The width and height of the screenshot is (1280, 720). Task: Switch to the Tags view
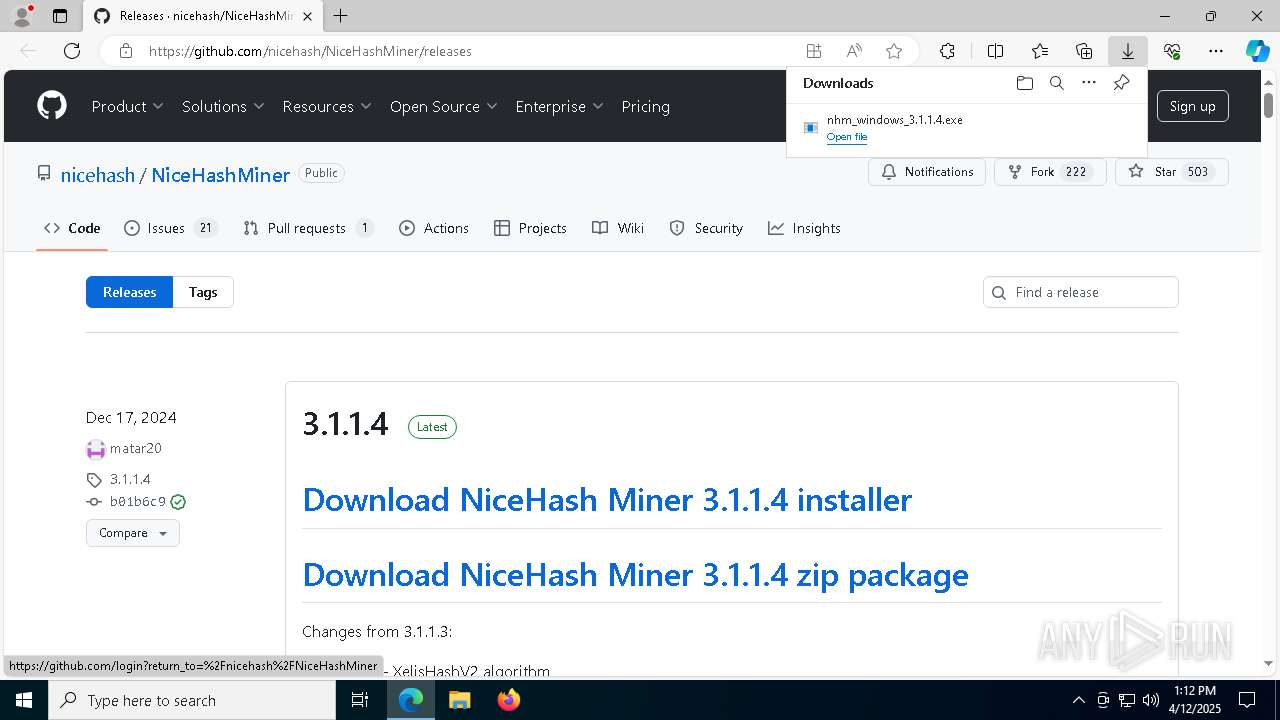click(x=203, y=292)
